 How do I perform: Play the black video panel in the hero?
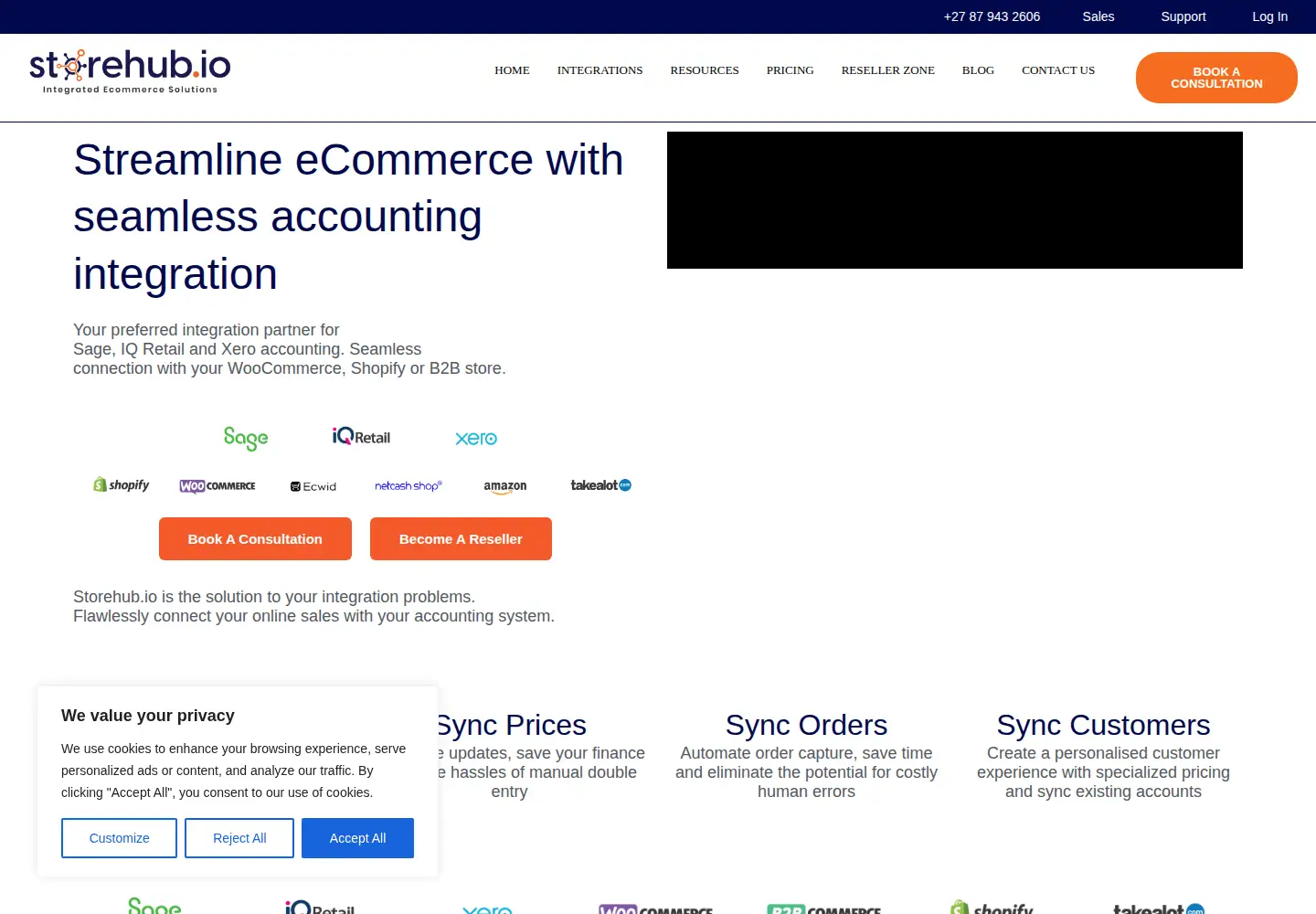(955, 200)
